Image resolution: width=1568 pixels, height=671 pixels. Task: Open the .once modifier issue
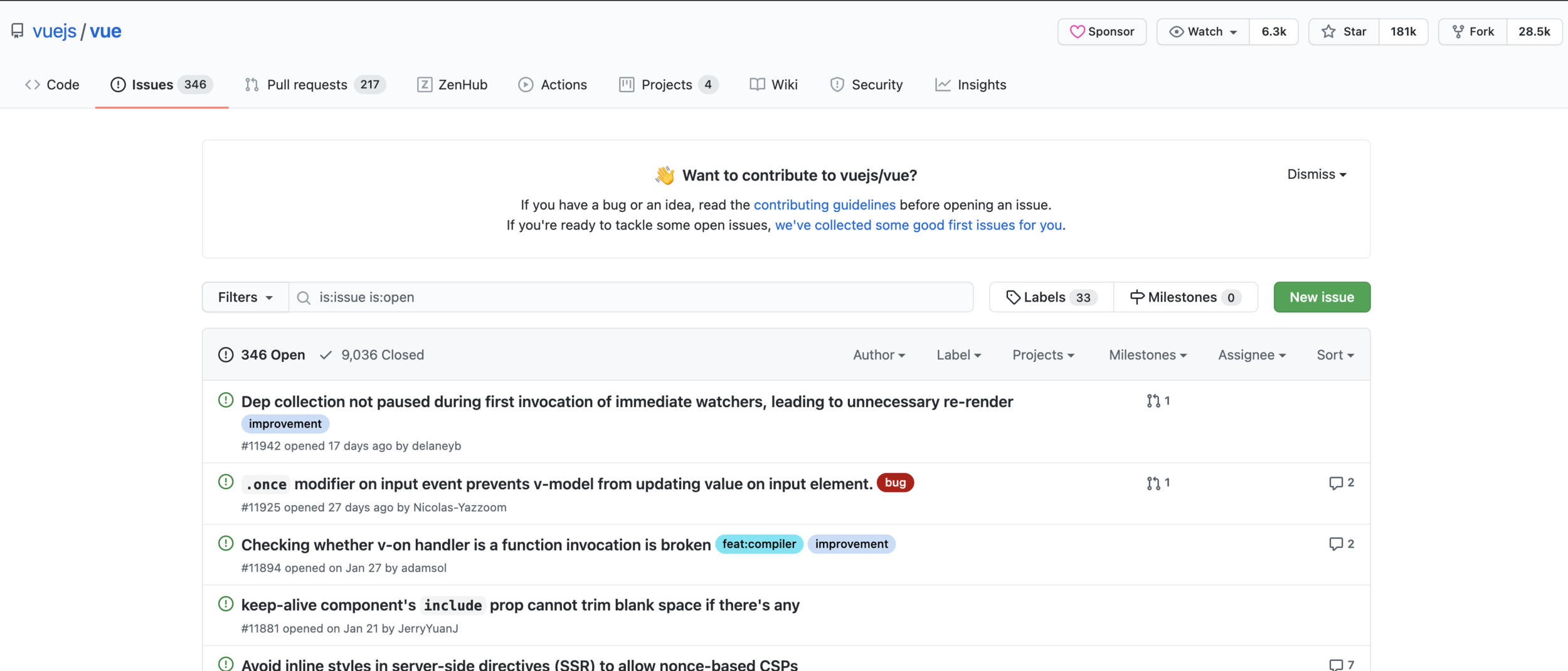(x=557, y=484)
